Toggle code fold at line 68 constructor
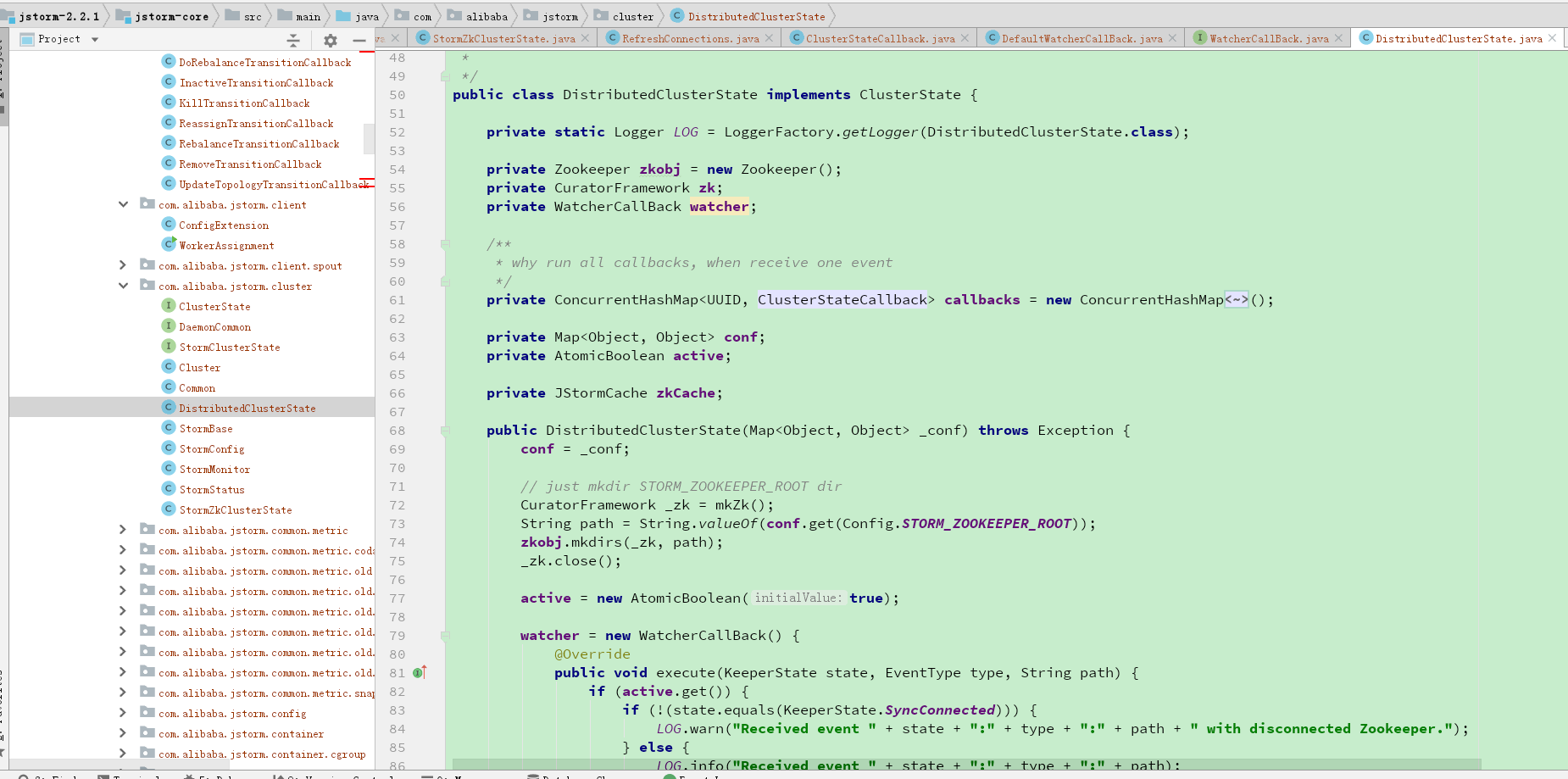This screenshot has height=779, width=1568. 445,431
